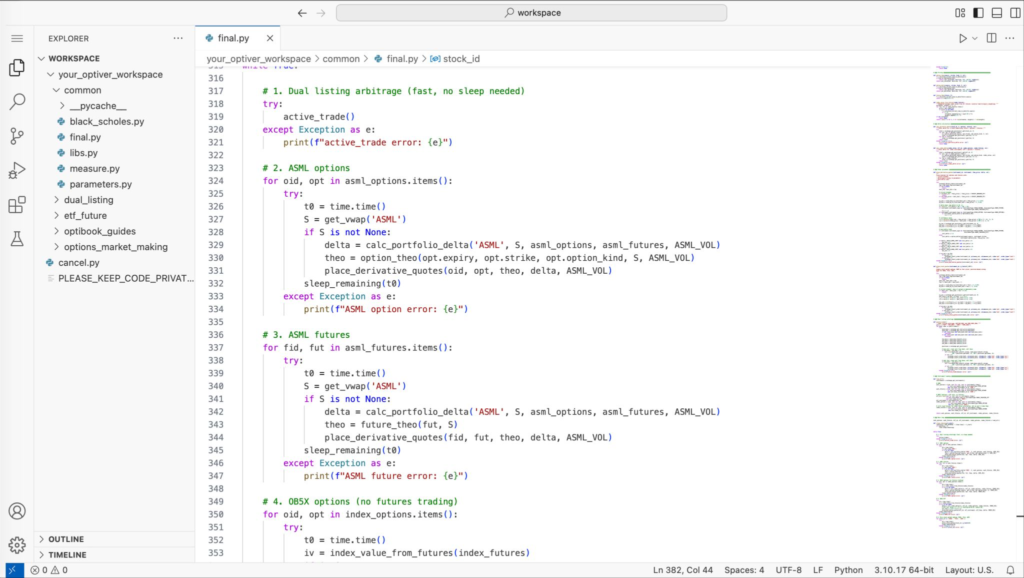The height and width of the screenshot is (578, 1024).
Task: Change end of line sequence LF
Action: pyautogui.click(x=818, y=570)
